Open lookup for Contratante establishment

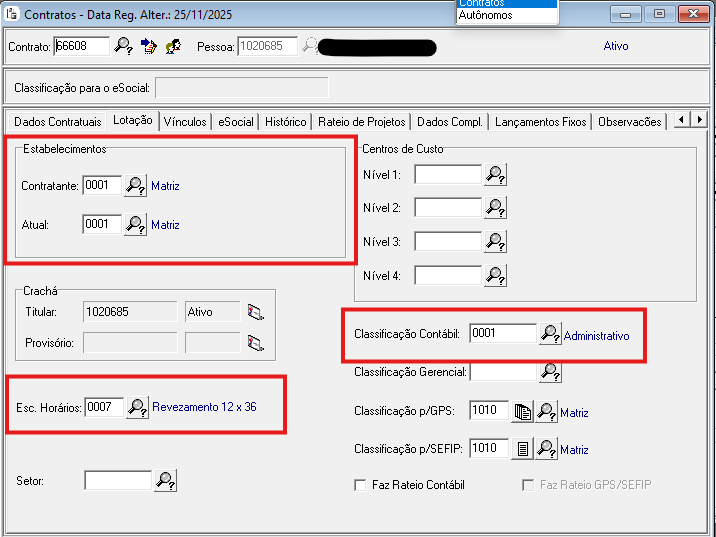click(135, 185)
